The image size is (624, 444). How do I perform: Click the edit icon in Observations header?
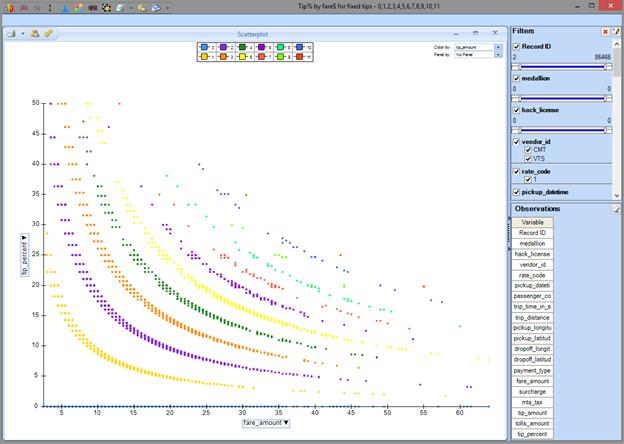click(616, 208)
